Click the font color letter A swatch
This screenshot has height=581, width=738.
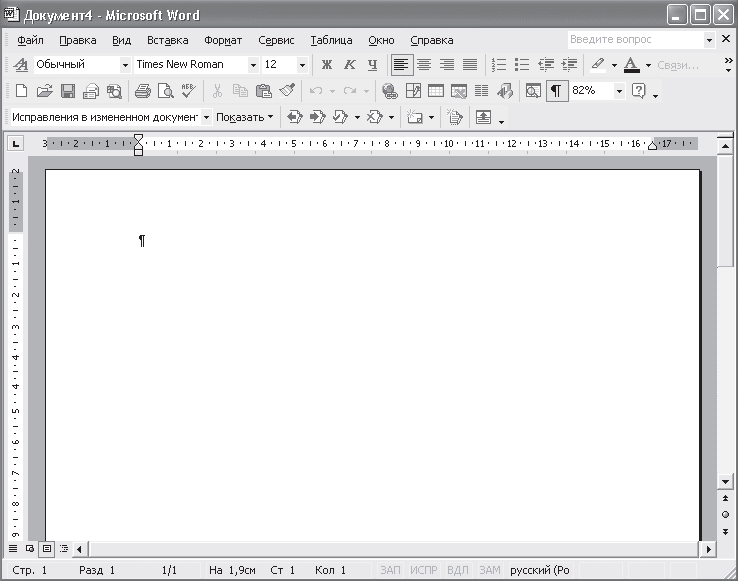(630, 65)
